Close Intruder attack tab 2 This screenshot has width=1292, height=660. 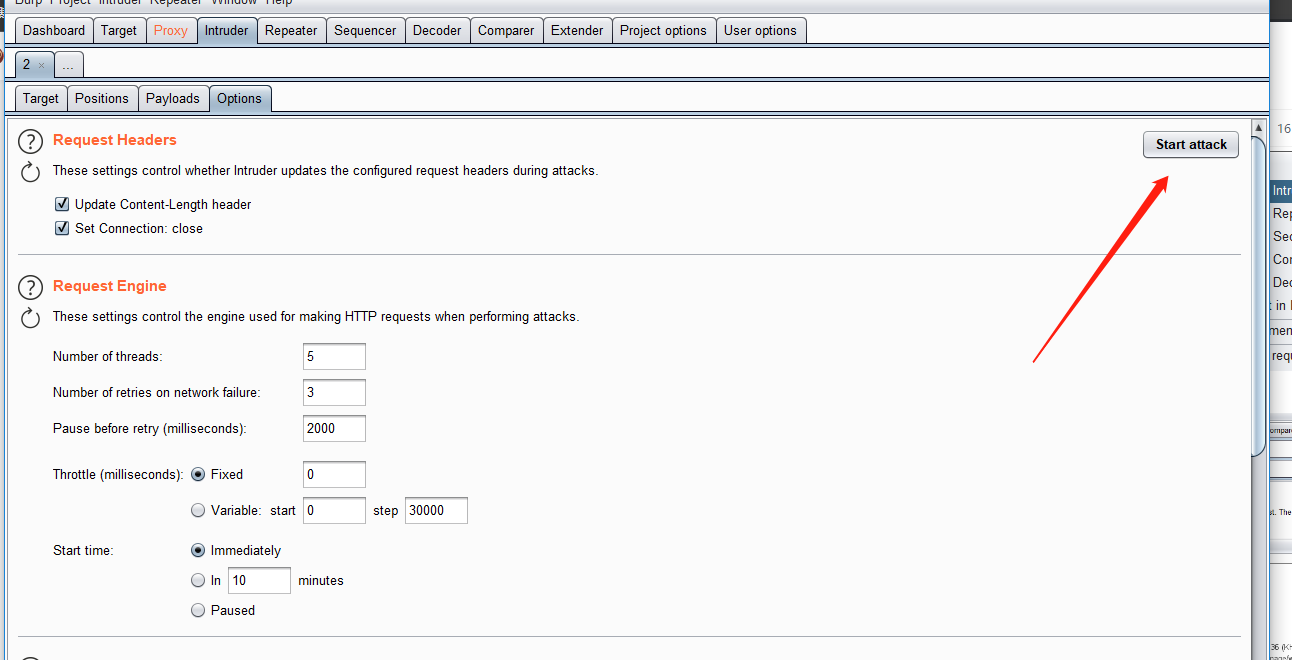click(41, 65)
